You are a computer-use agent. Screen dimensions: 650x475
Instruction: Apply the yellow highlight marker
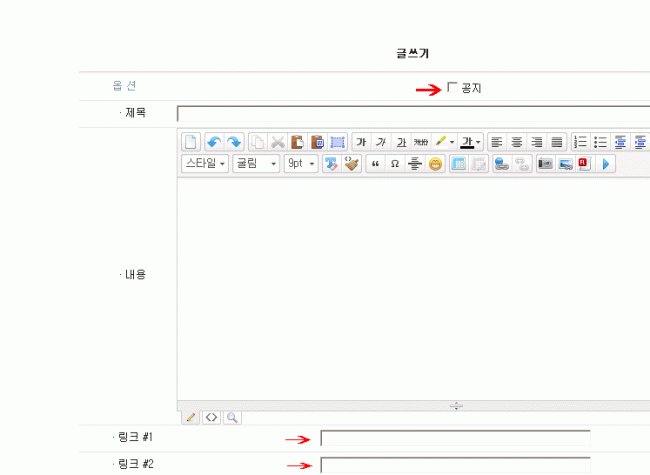coord(441,142)
